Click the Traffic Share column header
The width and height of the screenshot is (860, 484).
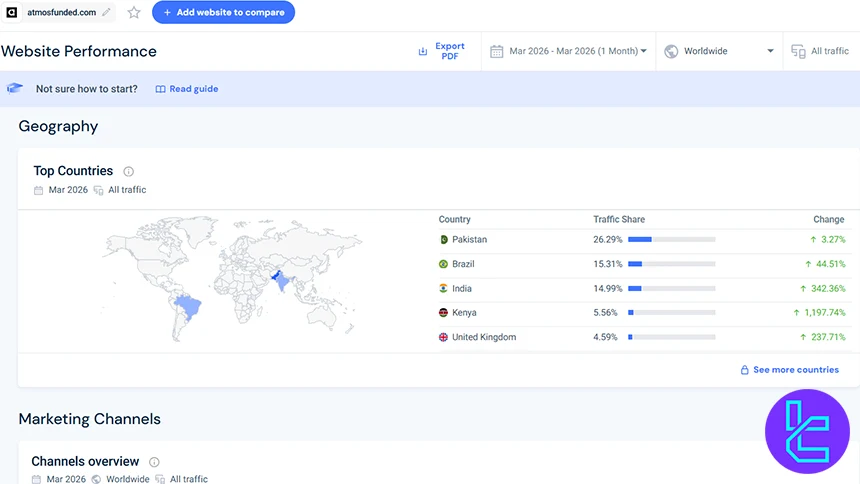(619, 219)
